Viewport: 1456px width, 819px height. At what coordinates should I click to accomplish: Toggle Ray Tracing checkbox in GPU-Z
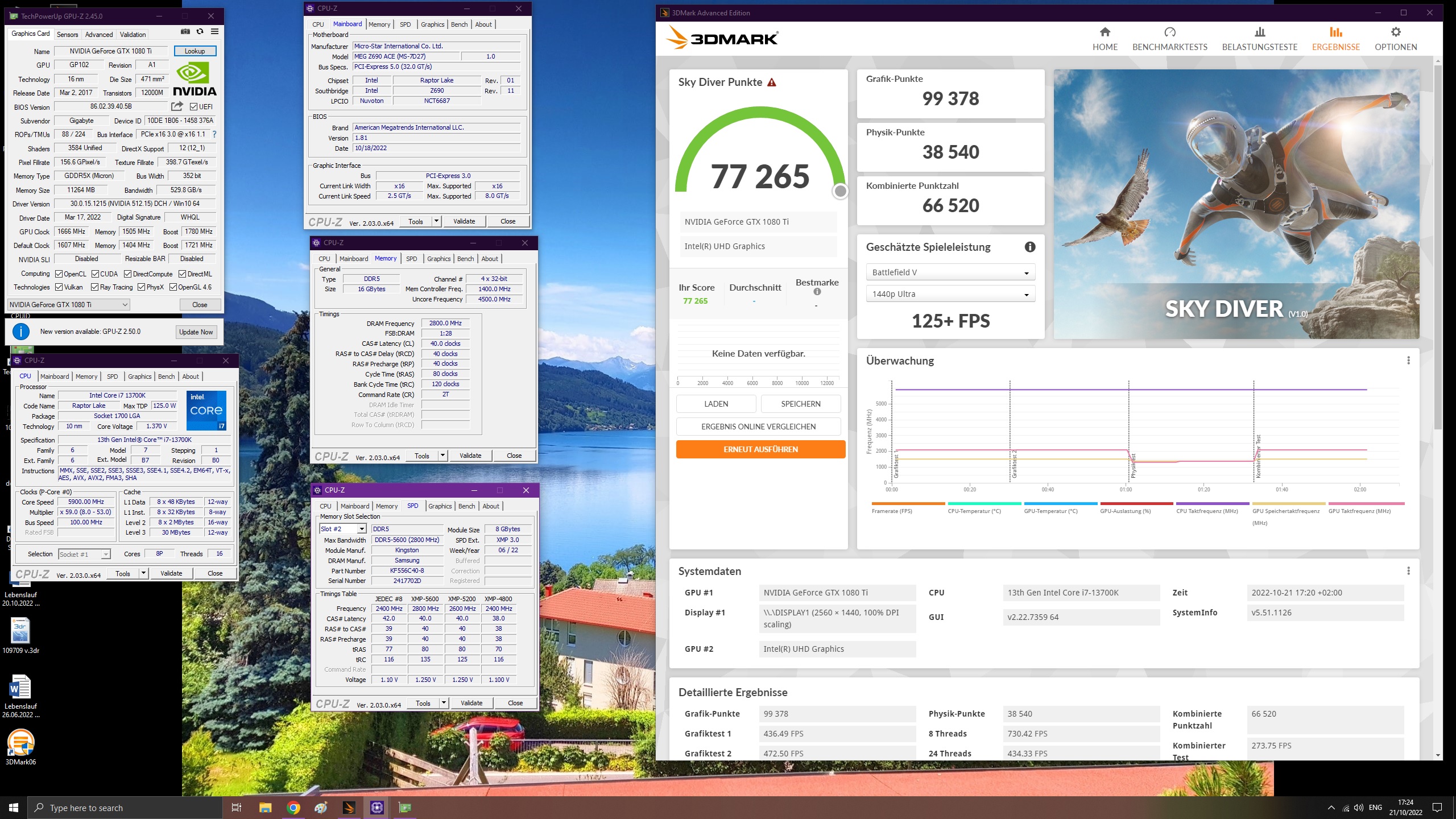tap(94, 287)
